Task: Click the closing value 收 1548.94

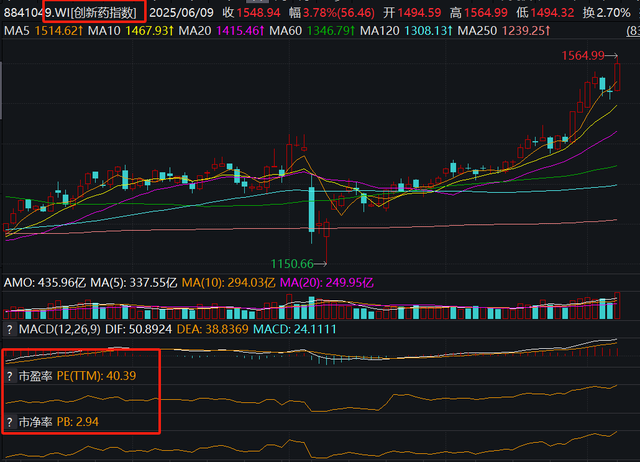Action: click(x=251, y=13)
